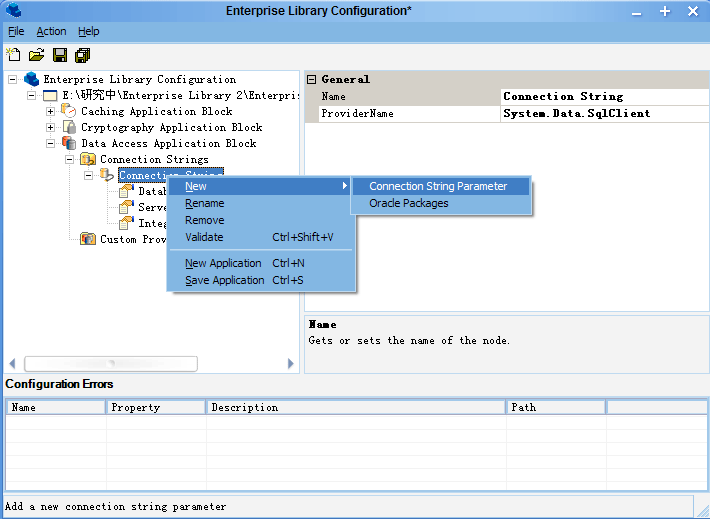Choose Oracle Packages from submenu
The image size is (710, 519).
pos(441,203)
